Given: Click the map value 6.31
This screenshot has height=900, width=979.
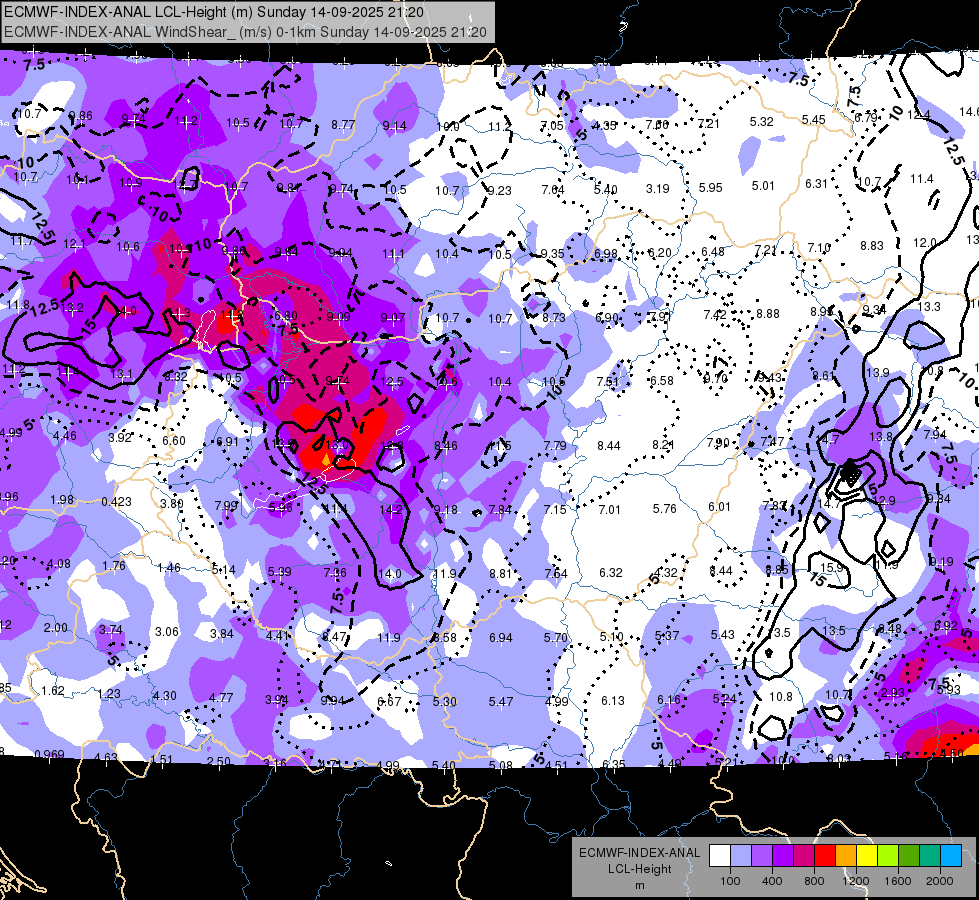Looking at the screenshot, I should click(816, 184).
